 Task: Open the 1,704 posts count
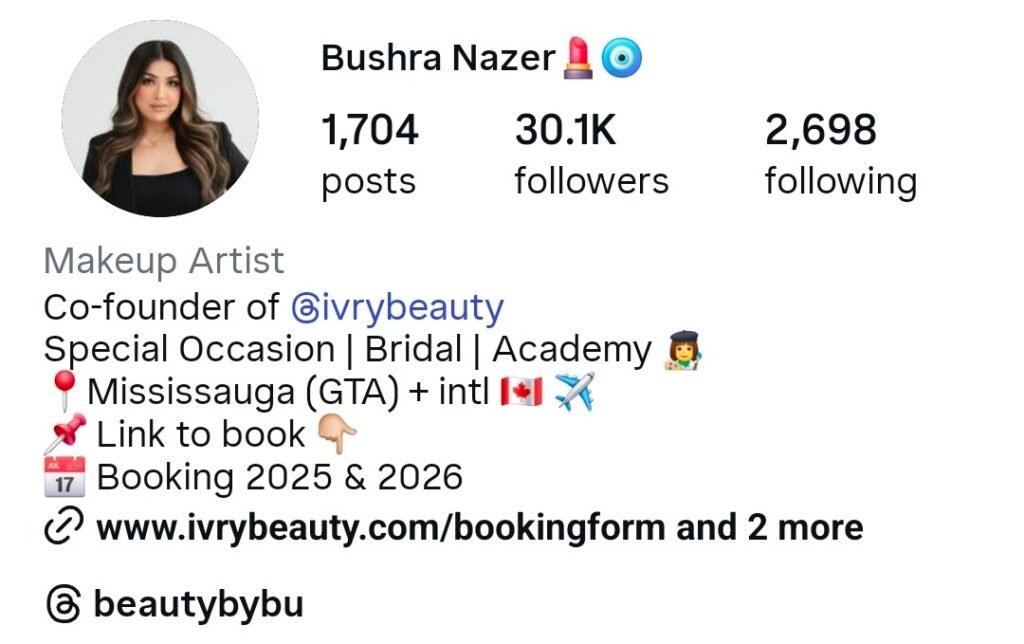tap(369, 153)
